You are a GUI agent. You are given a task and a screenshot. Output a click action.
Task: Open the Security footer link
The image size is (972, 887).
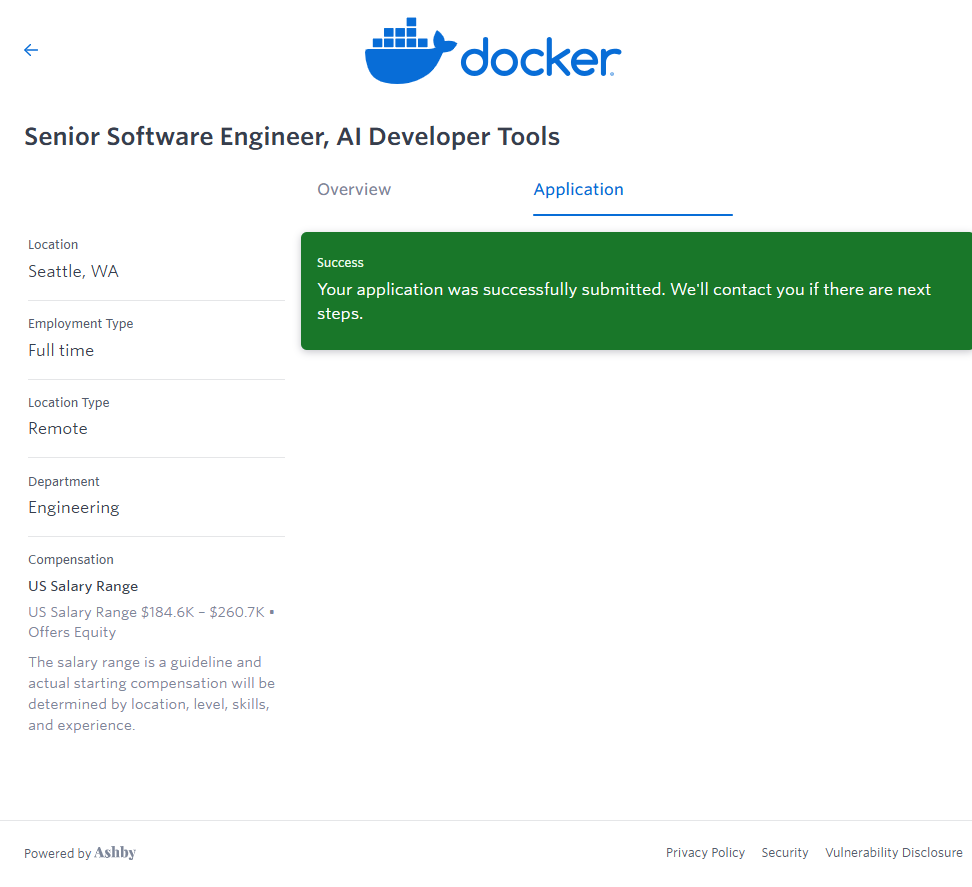tap(784, 853)
